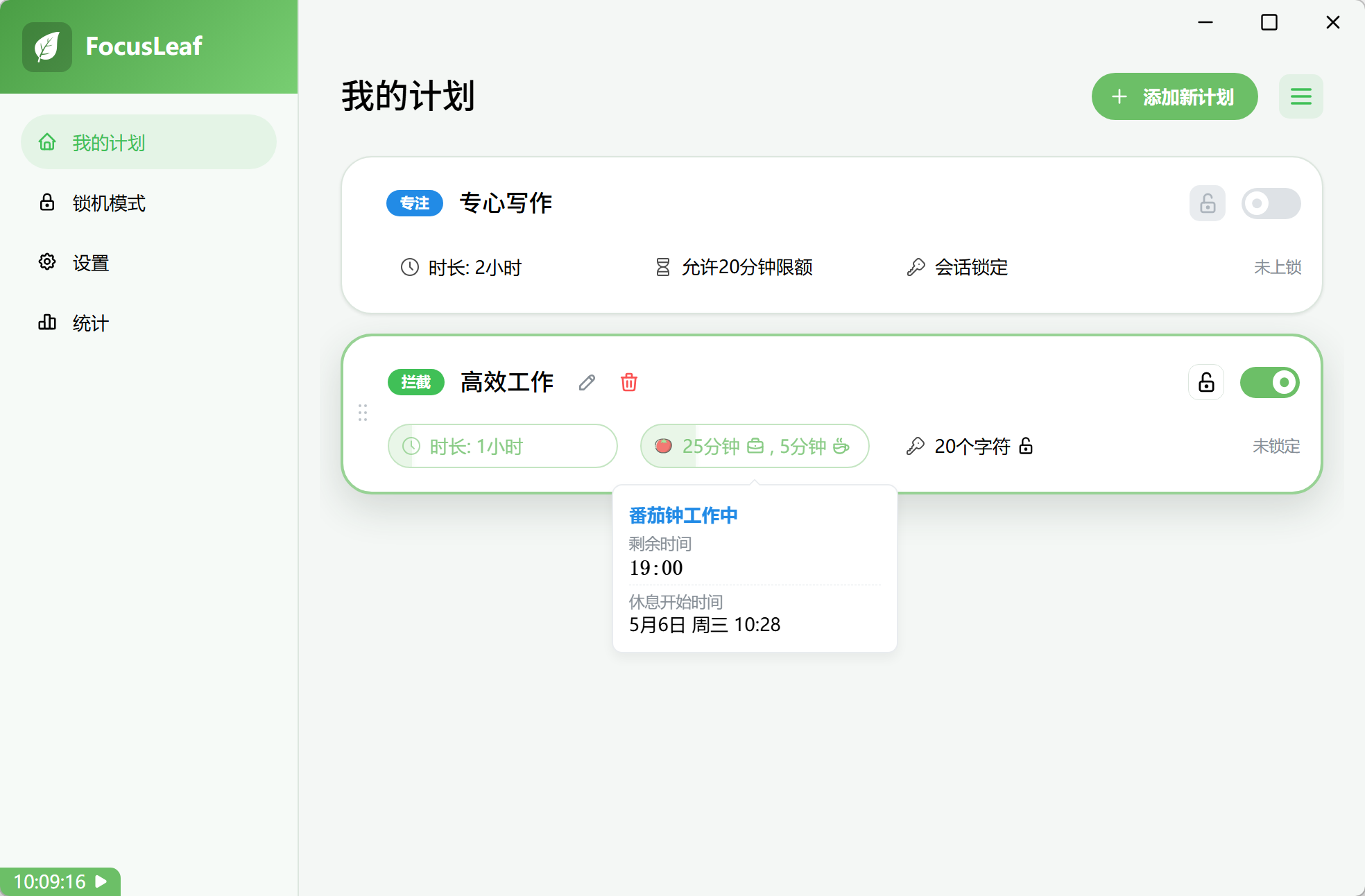This screenshot has width=1365, height=896.
Task: Edit 高效工作 with the pencil icon
Action: point(587,382)
